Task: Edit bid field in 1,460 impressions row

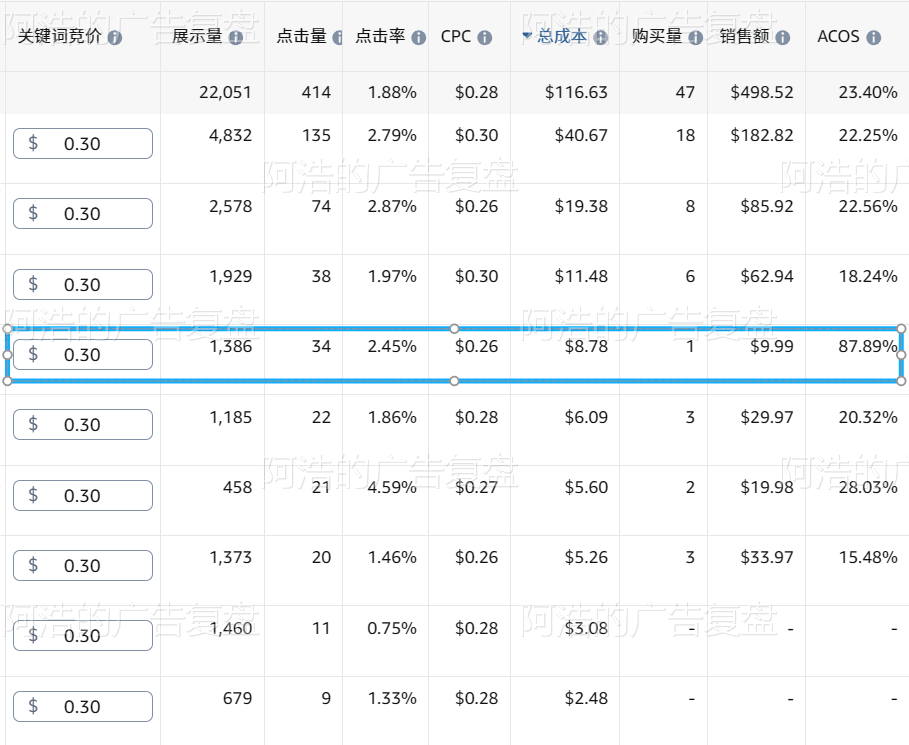Action: [83, 635]
